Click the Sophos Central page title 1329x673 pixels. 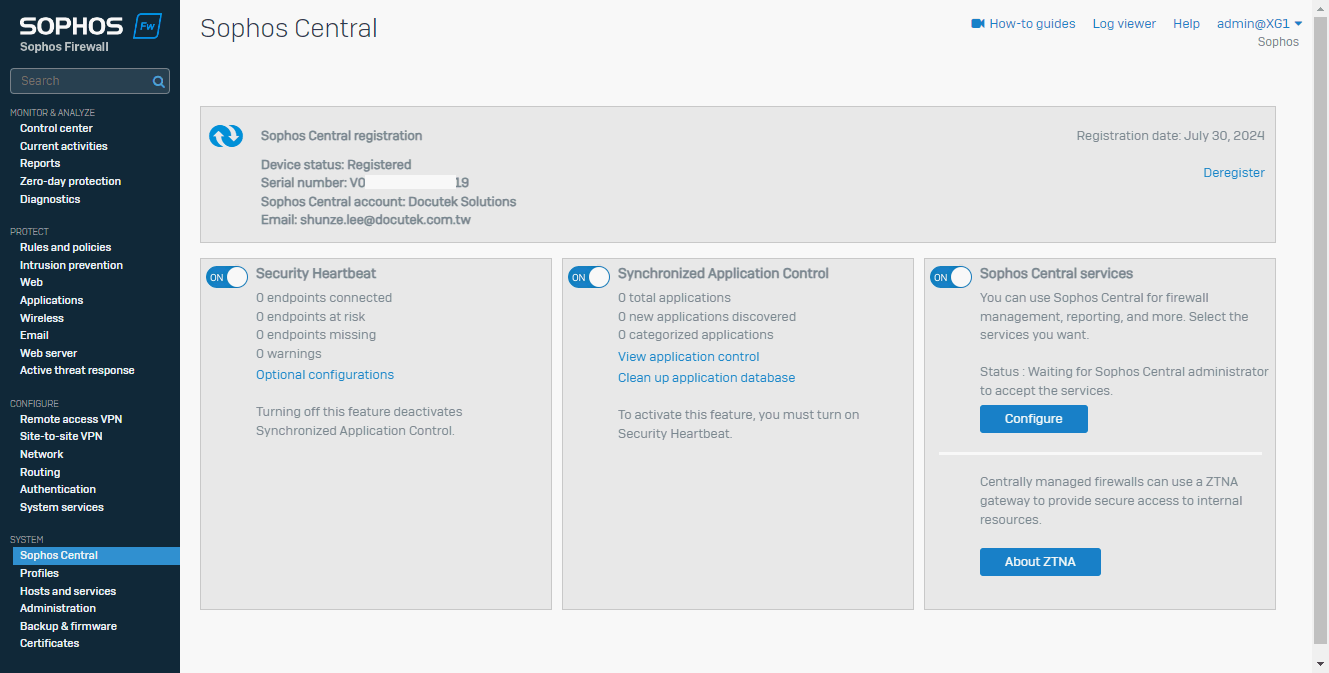click(x=289, y=28)
